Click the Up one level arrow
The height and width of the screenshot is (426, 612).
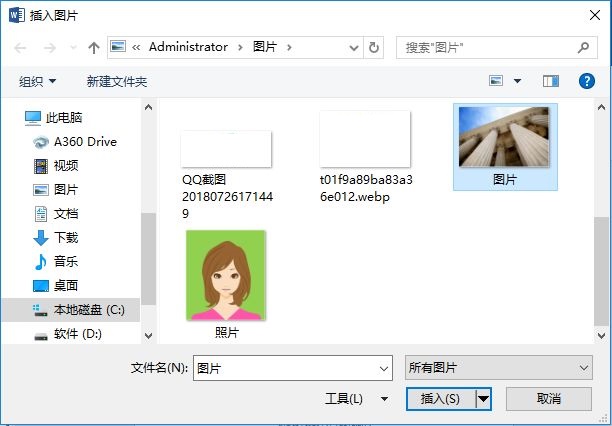click(93, 47)
